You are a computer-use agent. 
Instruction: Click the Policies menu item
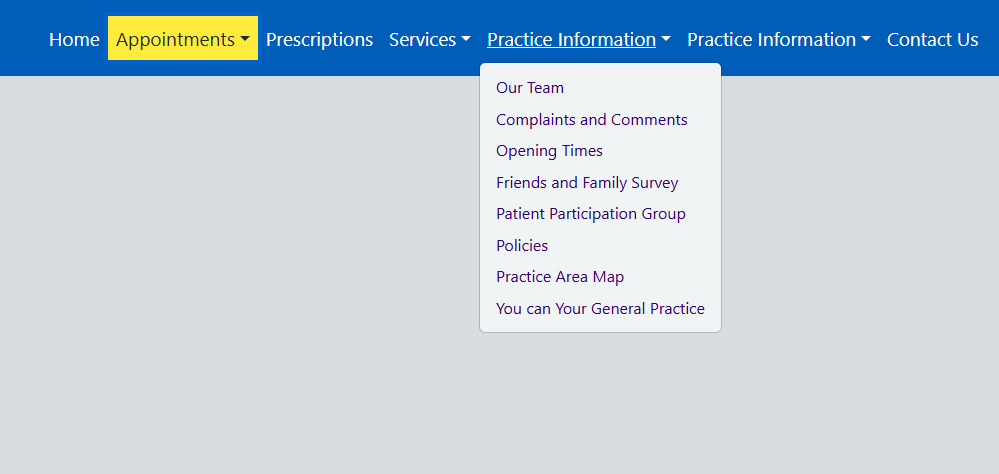pos(522,246)
